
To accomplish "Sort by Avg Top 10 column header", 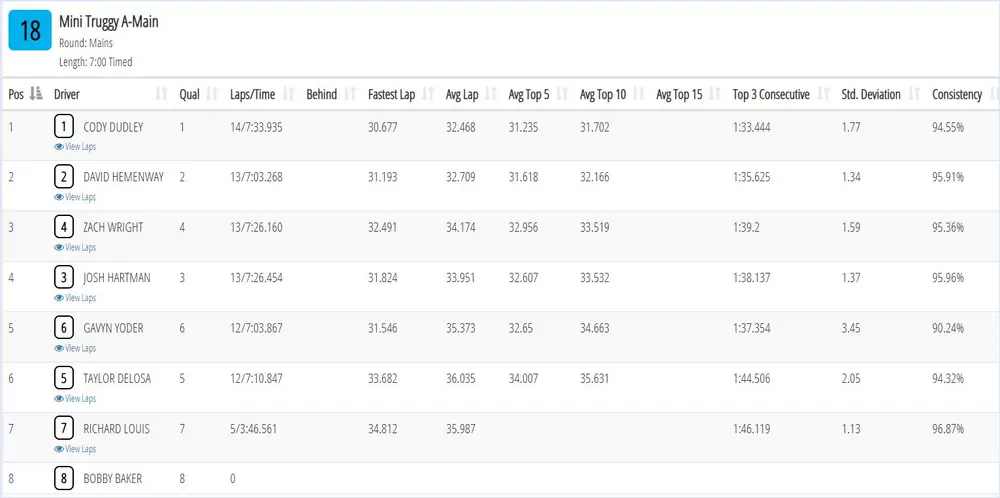I will pos(611,94).
